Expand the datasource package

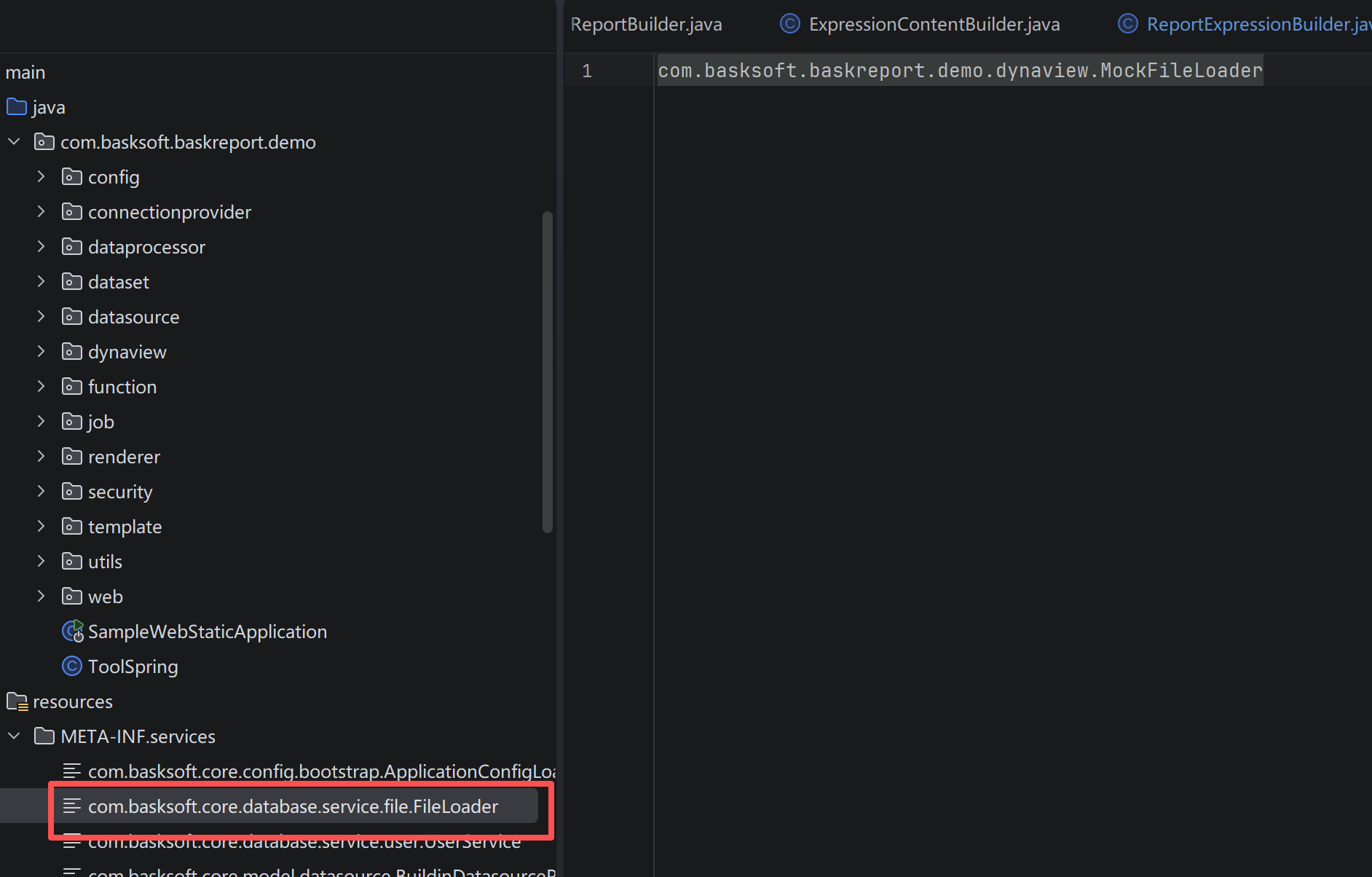click(41, 316)
